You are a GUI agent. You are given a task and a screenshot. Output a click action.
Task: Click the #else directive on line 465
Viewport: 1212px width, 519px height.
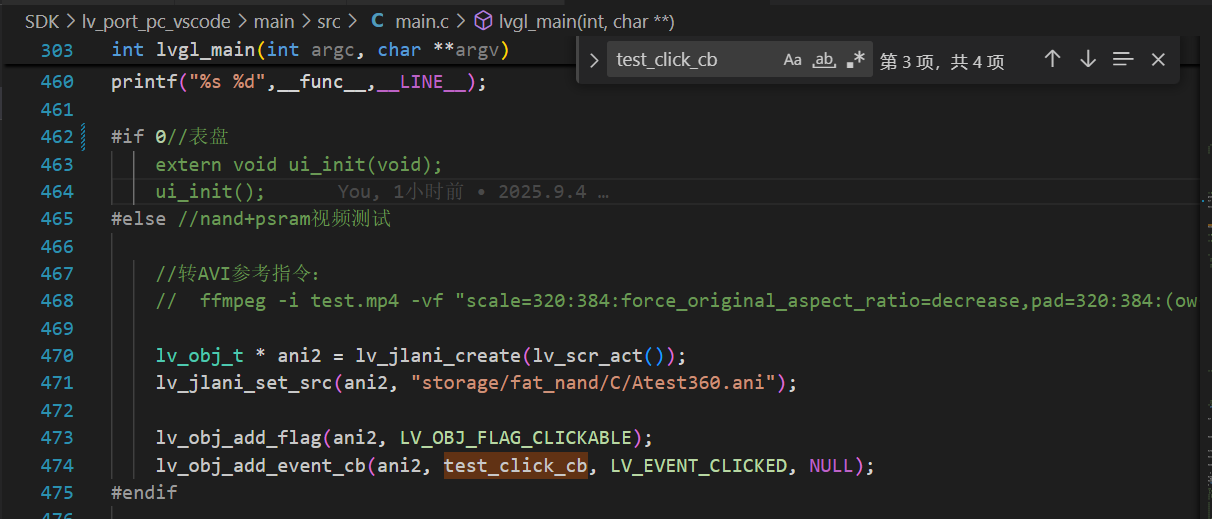coord(138,218)
